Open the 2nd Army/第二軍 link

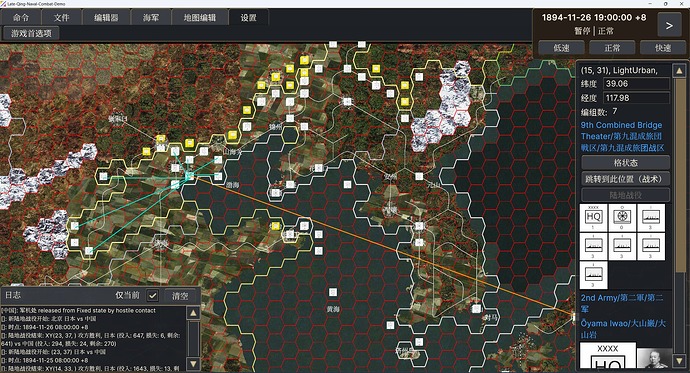[621, 304]
